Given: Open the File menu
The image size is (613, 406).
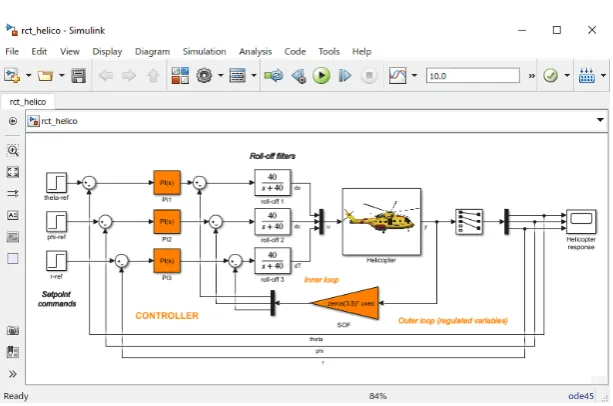Looking at the screenshot, I should [x=12, y=52].
